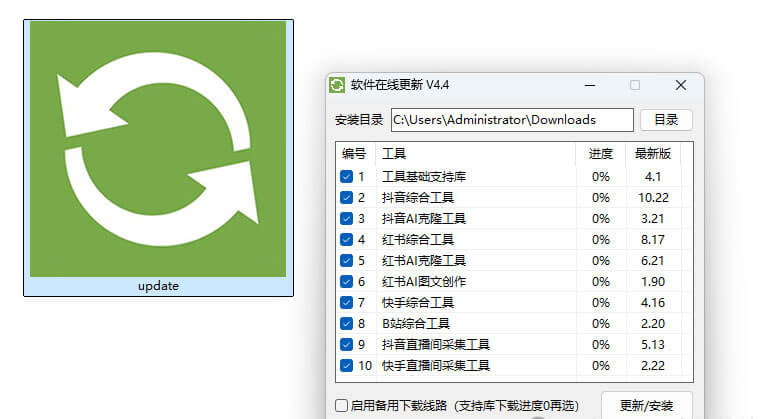Click the 工具 column header
The image size is (783, 419).
point(394,154)
